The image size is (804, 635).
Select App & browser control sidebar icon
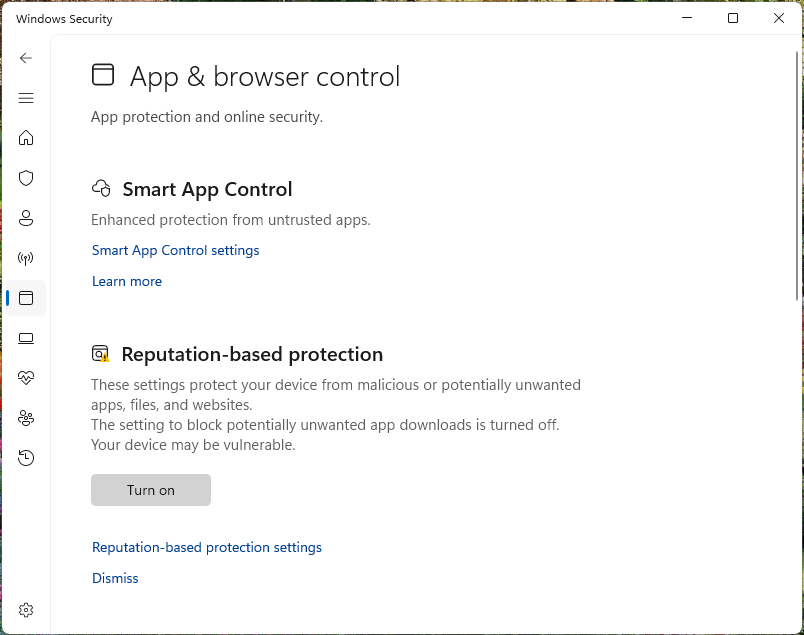(x=26, y=298)
